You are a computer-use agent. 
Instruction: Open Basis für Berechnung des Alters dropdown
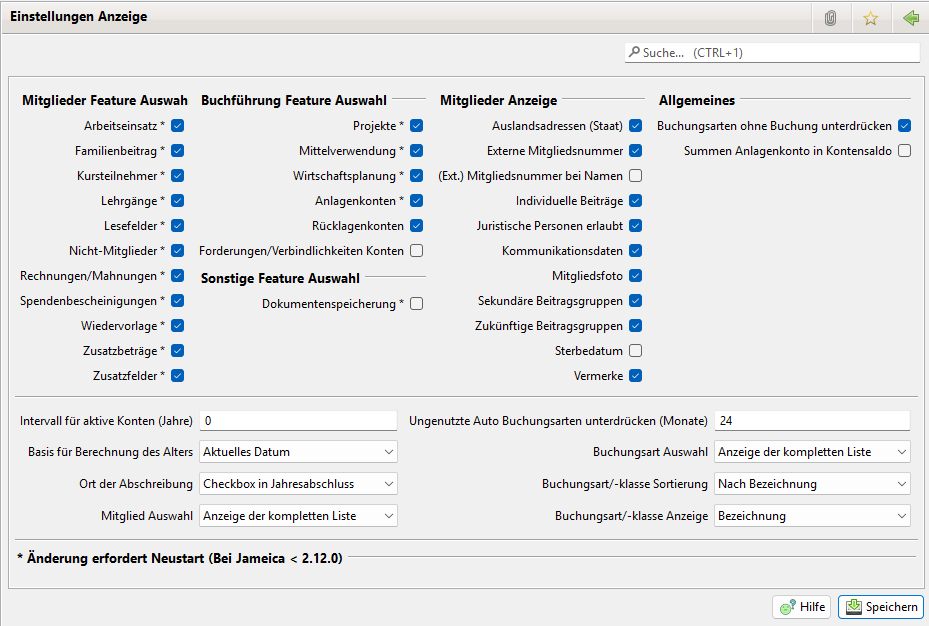point(298,452)
